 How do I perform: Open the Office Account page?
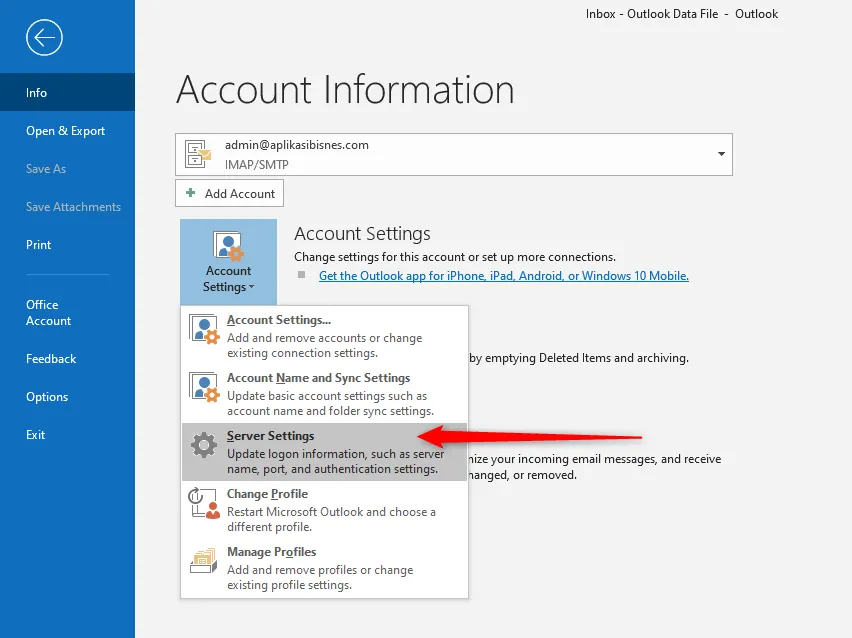(x=67, y=312)
